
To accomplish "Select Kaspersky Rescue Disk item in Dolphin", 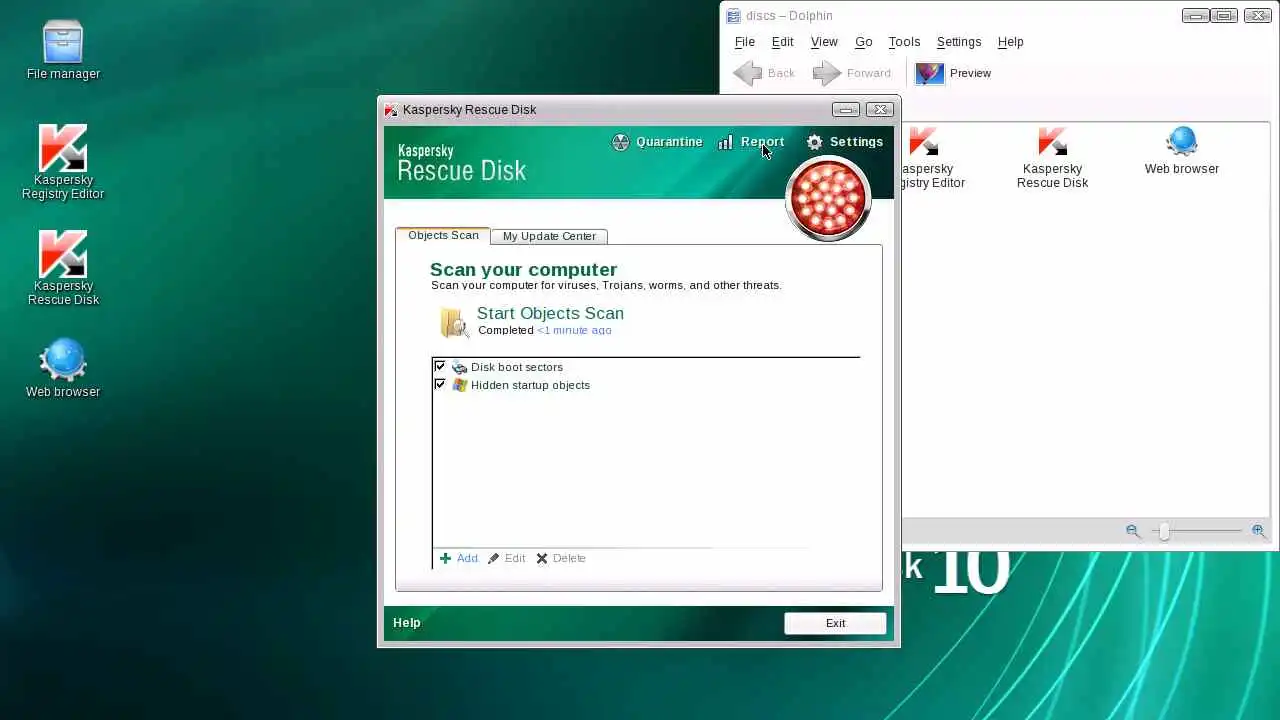I will click(1052, 158).
